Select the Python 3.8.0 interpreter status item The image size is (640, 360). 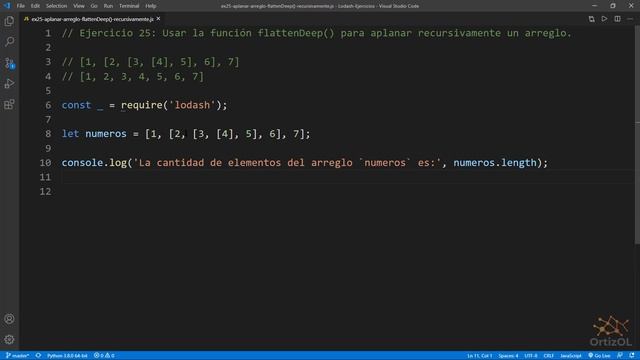(67, 356)
